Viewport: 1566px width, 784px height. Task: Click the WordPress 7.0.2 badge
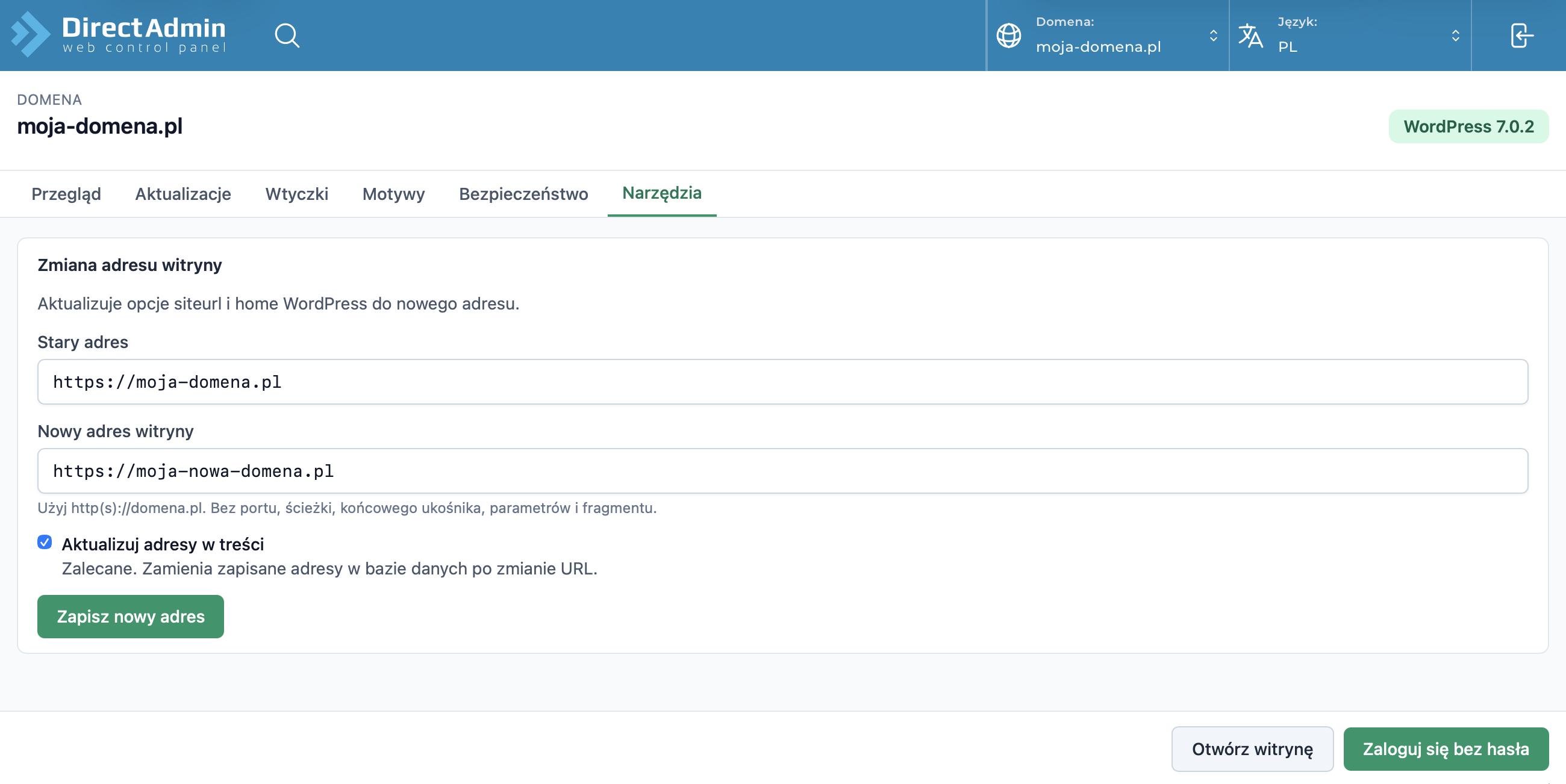[1469, 126]
